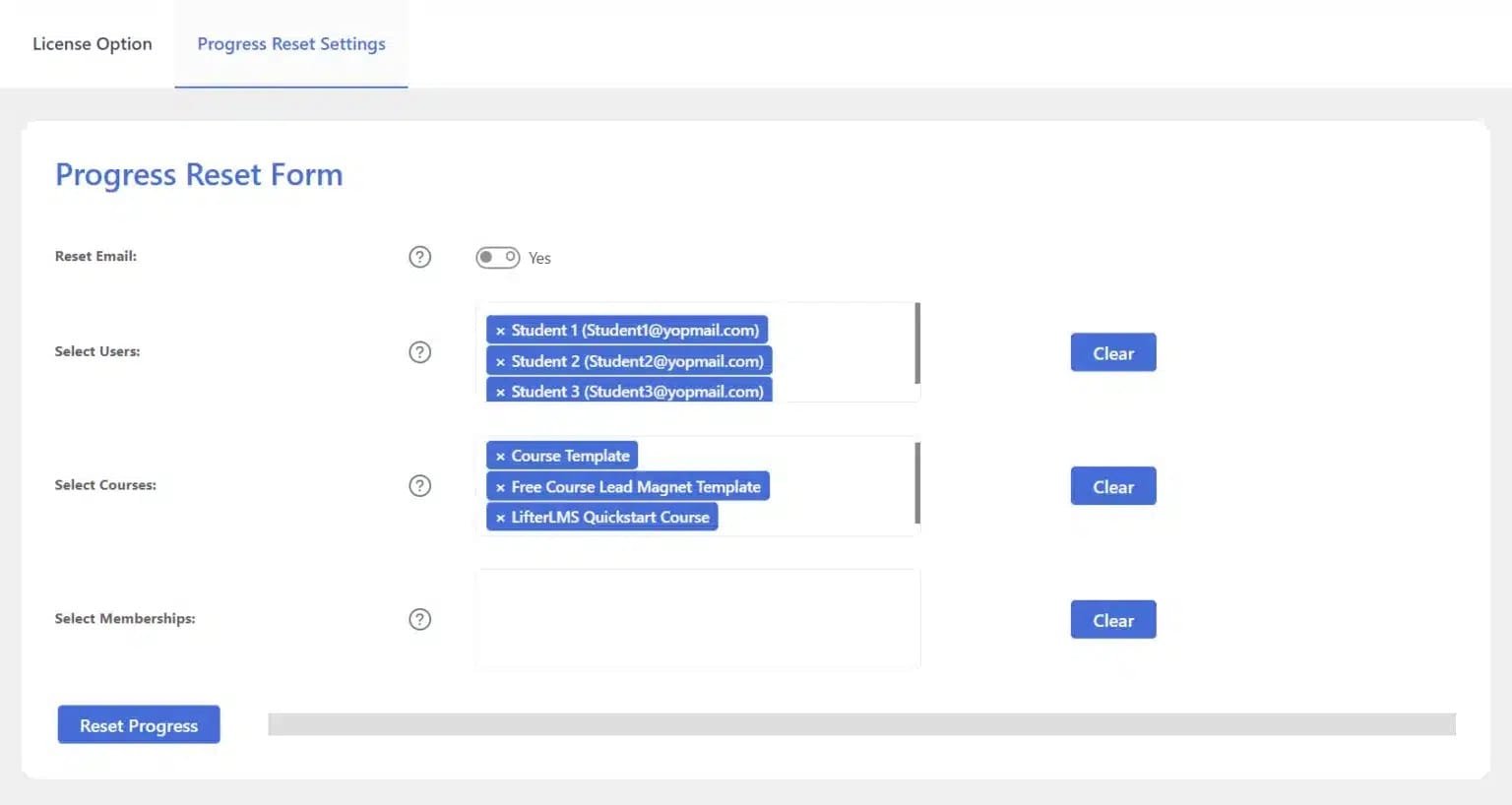Open the Select Courses help icon
The height and width of the screenshot is (805, 1512).
(x=419, y=485)
